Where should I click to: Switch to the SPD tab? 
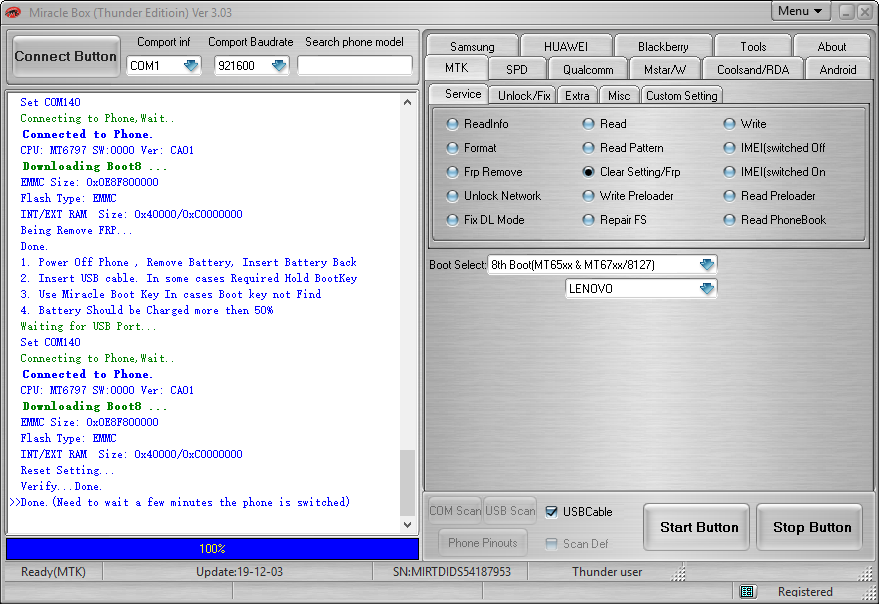[x=516, y=70]
